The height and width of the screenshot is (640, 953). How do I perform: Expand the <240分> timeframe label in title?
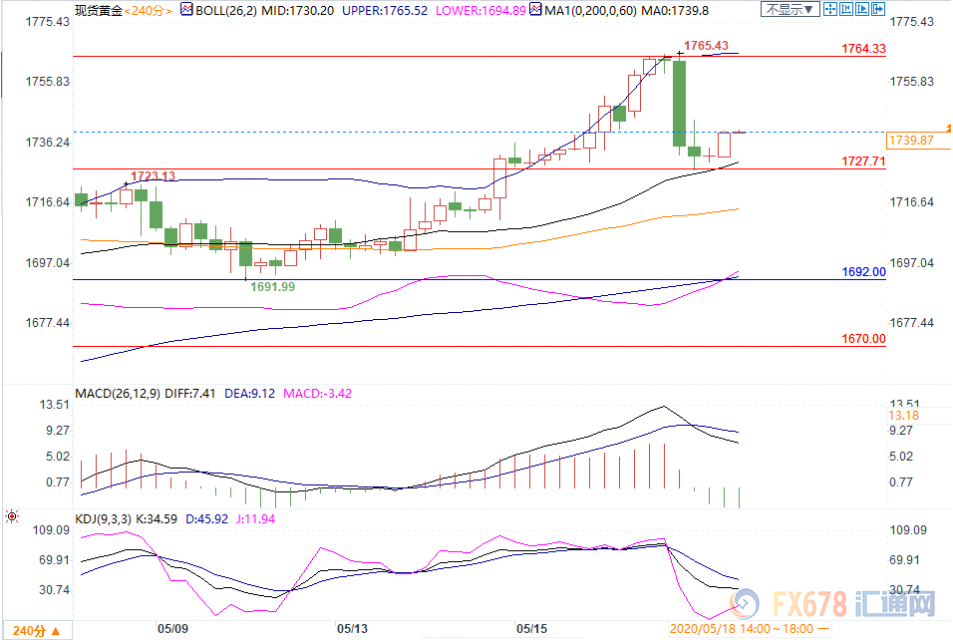click(x=148, y=9)
